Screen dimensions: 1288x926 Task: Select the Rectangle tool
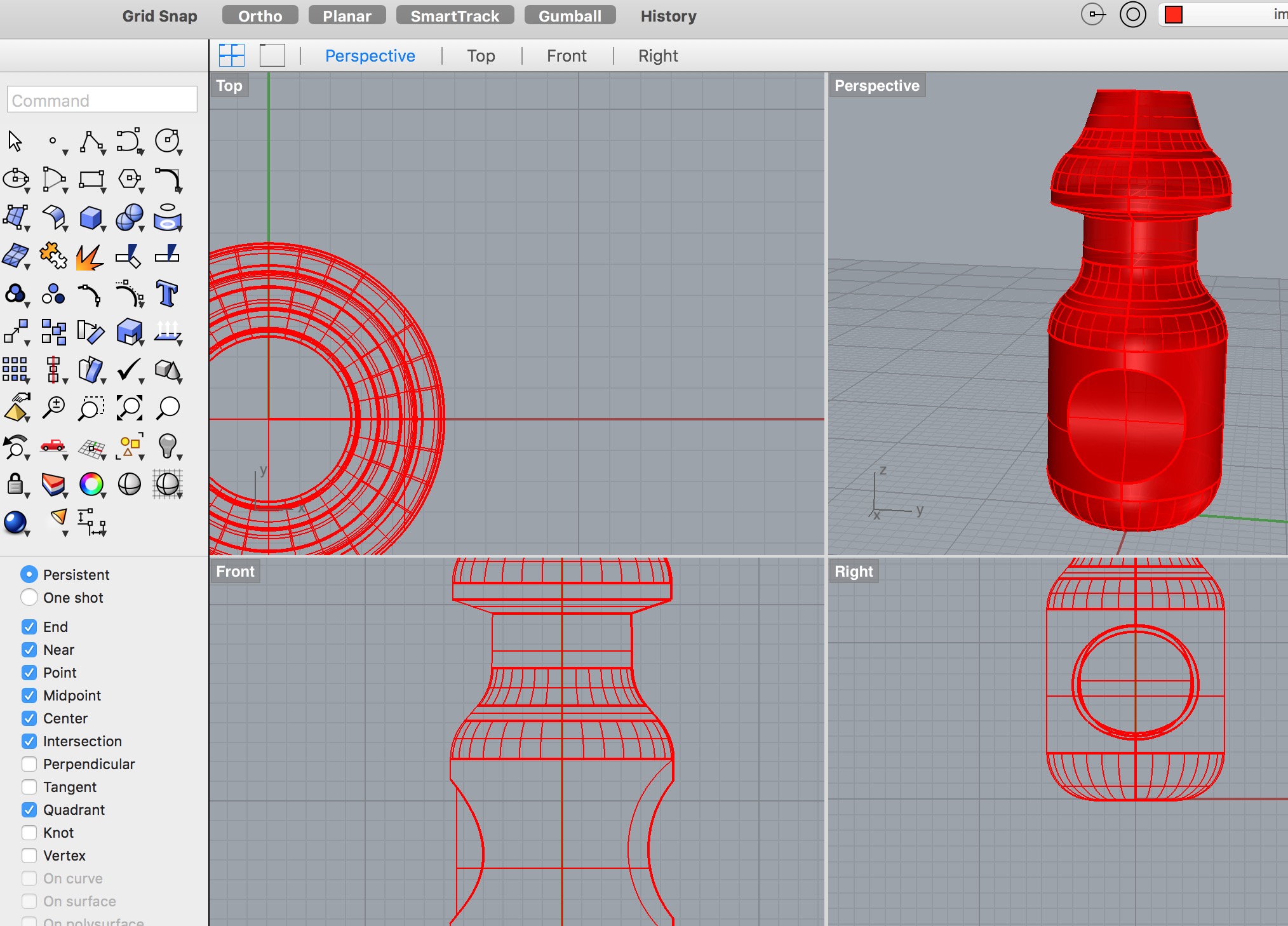91,179
